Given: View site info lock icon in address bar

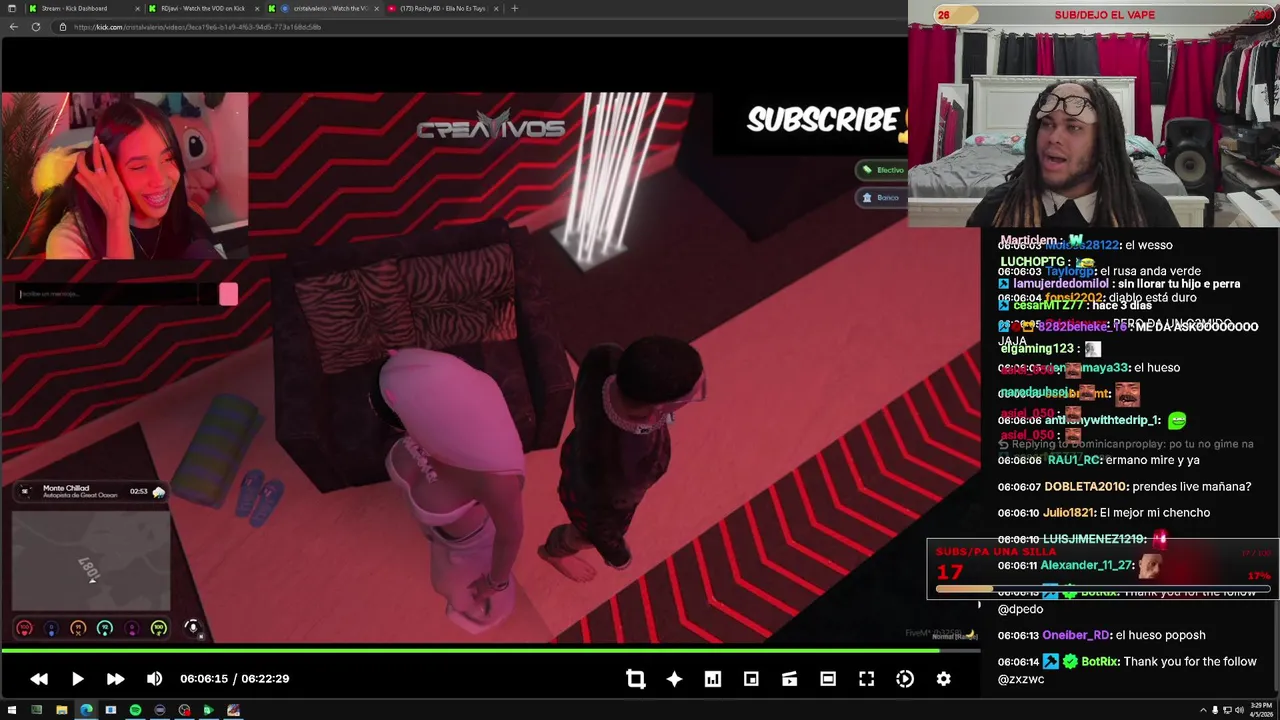Looking at the screenshot, I should 63,27.
